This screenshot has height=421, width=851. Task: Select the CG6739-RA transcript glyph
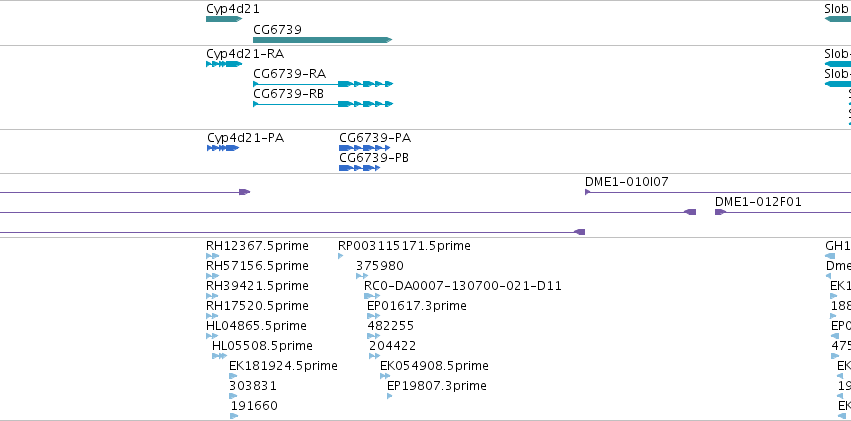click(x=323, y=84)
